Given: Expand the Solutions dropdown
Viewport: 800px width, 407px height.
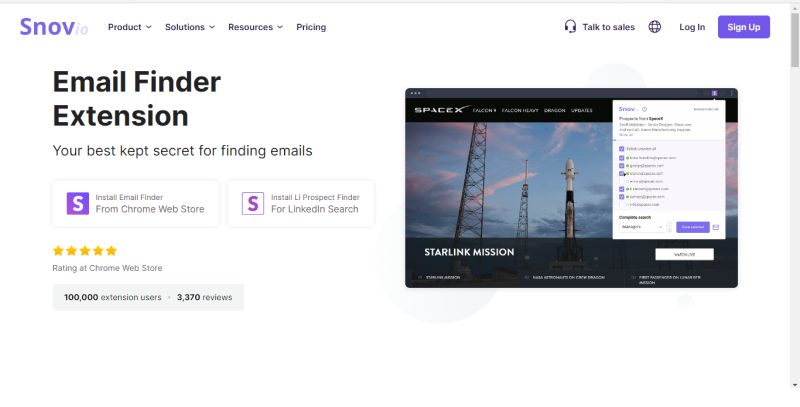Looking at the screenshot, I should coord(190,27).
